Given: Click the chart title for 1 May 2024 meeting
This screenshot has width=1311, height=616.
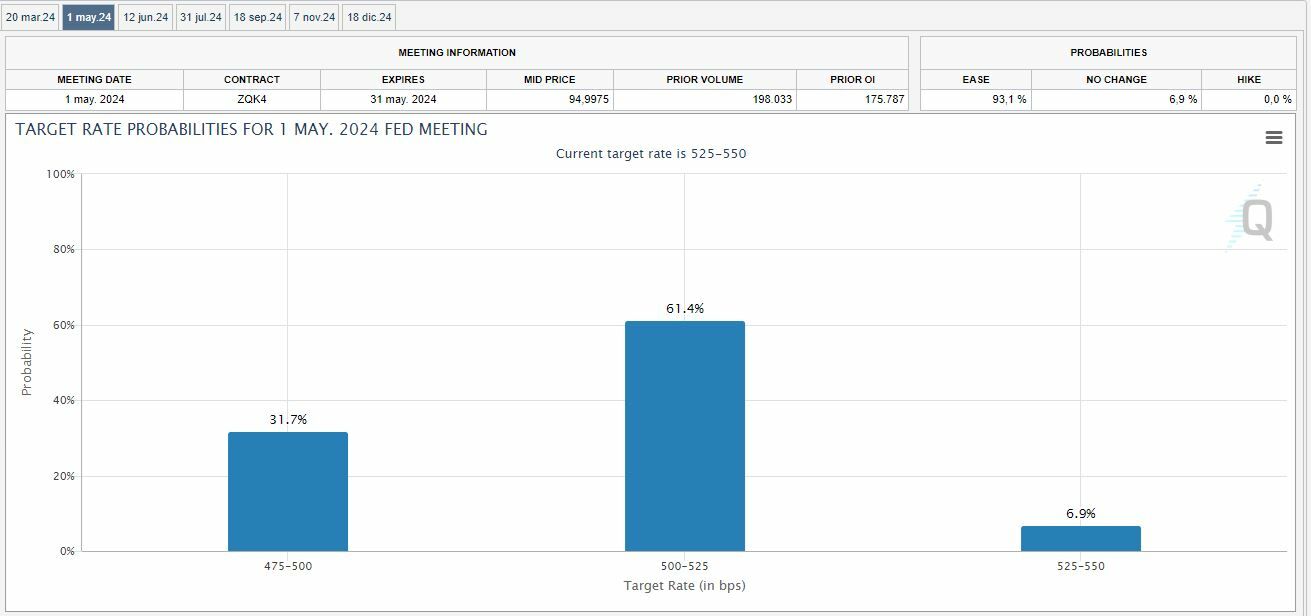Looking at the screenshot, I should click(252, 129).
